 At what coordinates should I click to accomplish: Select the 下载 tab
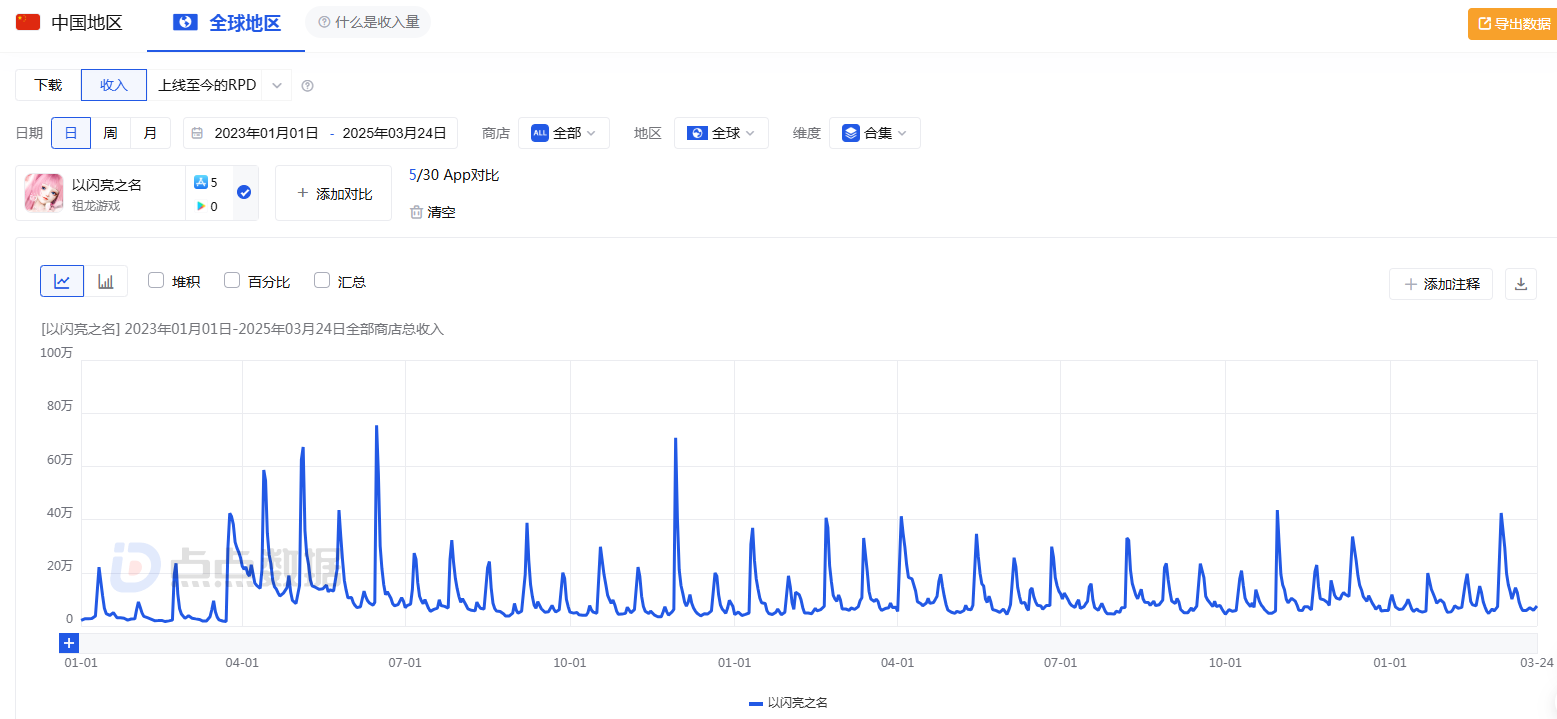click(48, 85)
